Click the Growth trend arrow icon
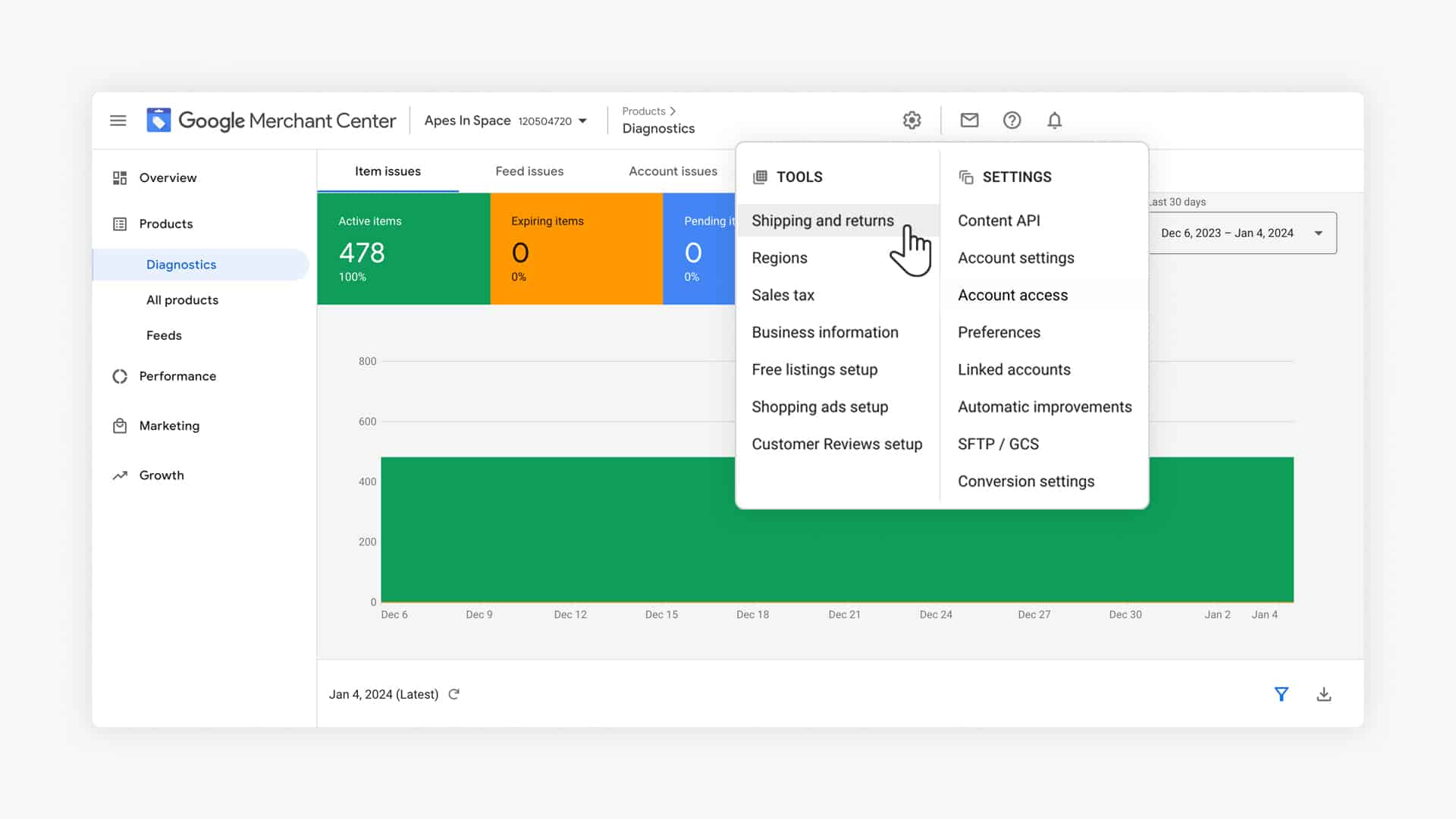This screenshot has width=1456, height=819. [x=120, y=475]
